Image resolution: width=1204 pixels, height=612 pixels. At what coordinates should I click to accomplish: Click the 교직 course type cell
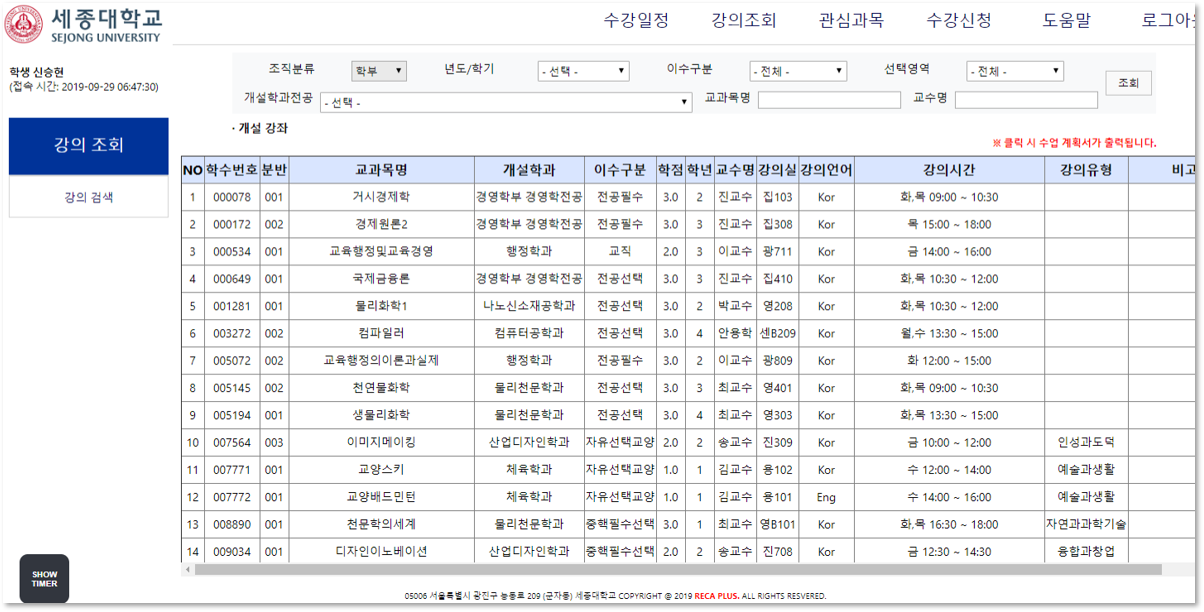coord(620,251)
